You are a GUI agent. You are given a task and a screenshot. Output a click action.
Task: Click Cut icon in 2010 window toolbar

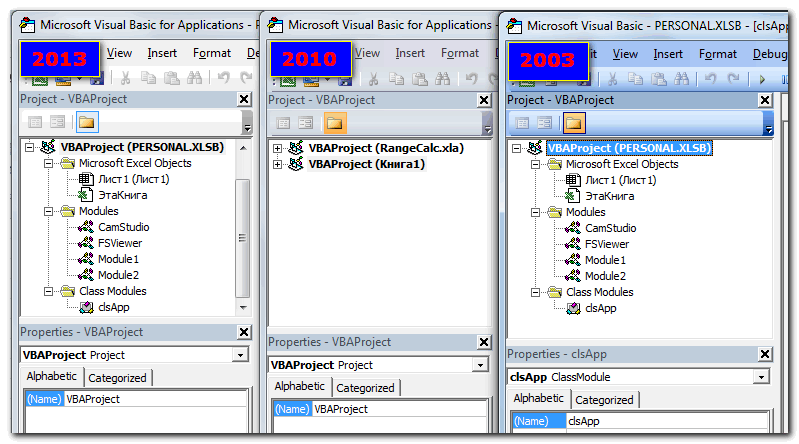tap(374, 79)
